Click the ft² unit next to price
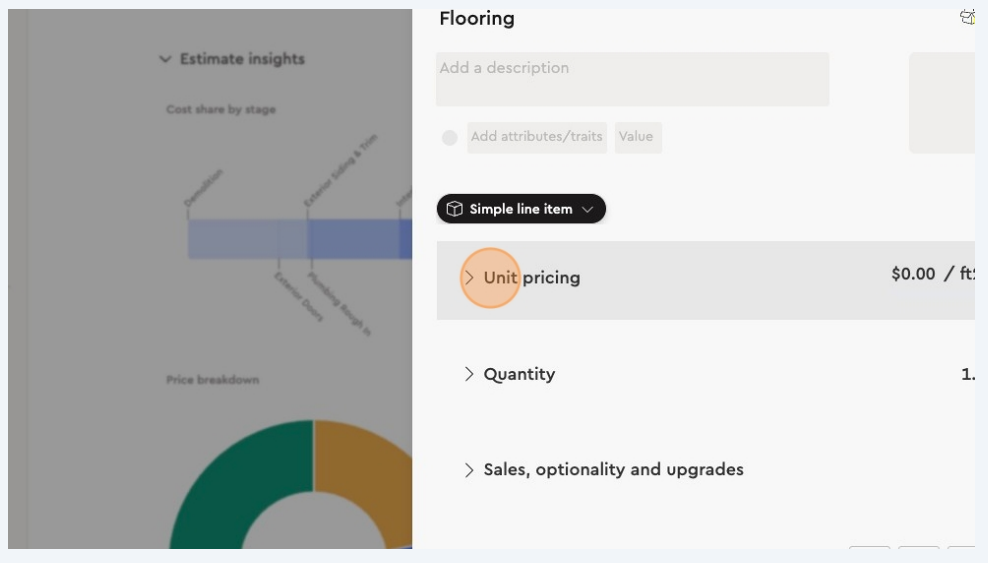Viewport: 988px width, 563px height. click(966, 274)
